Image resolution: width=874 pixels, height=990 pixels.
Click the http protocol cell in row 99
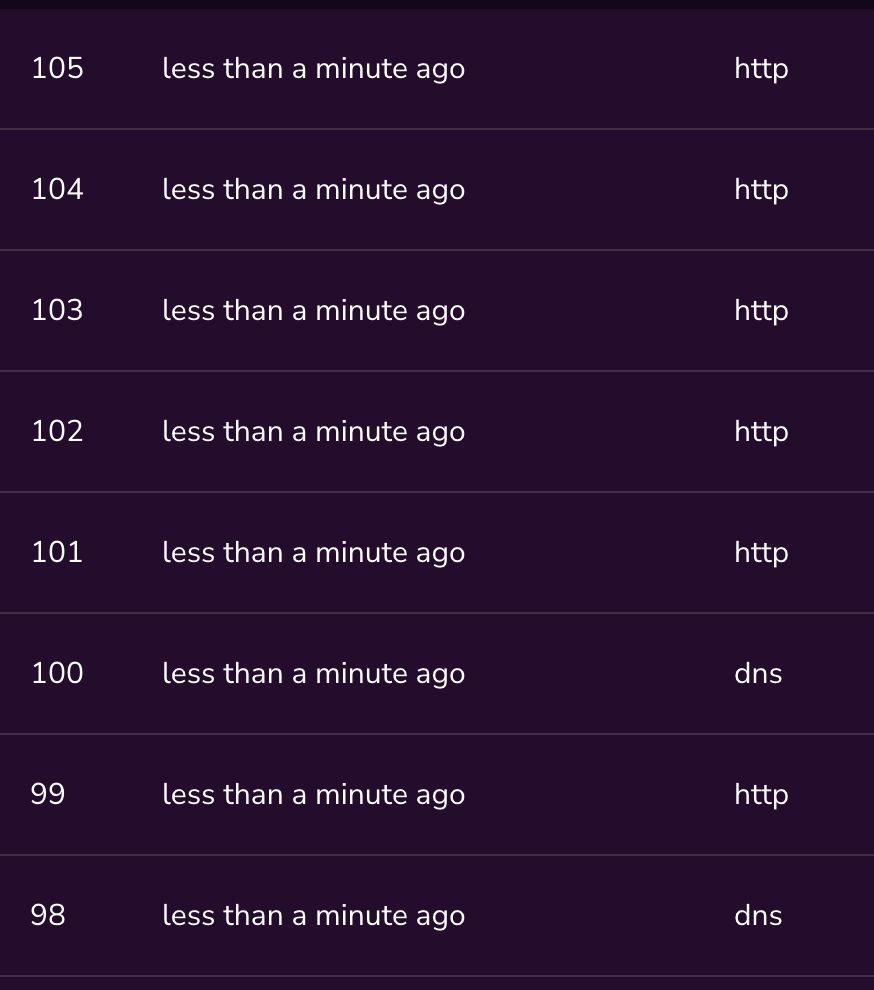761,795
